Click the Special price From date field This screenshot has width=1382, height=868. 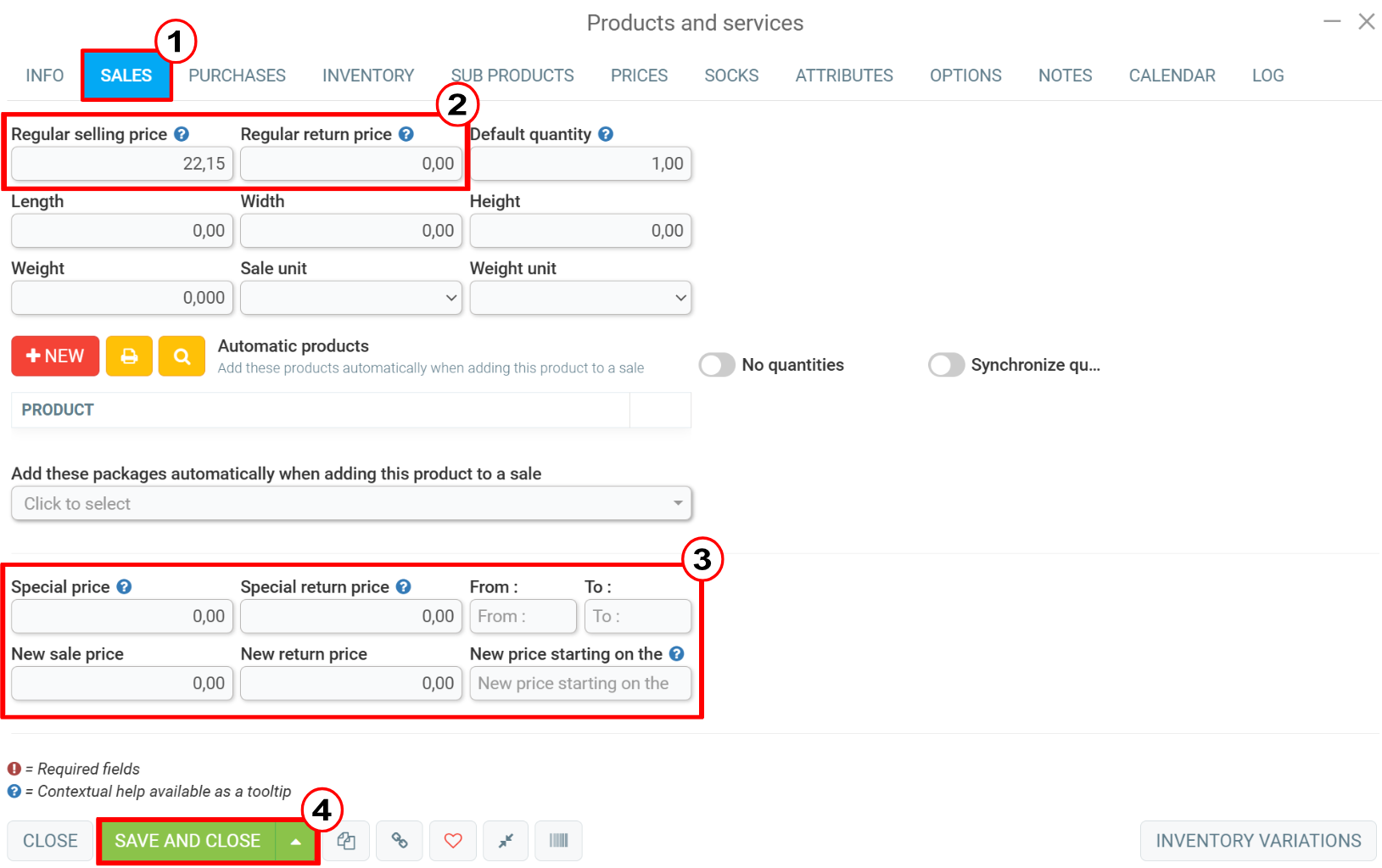(x=523, y=616)
